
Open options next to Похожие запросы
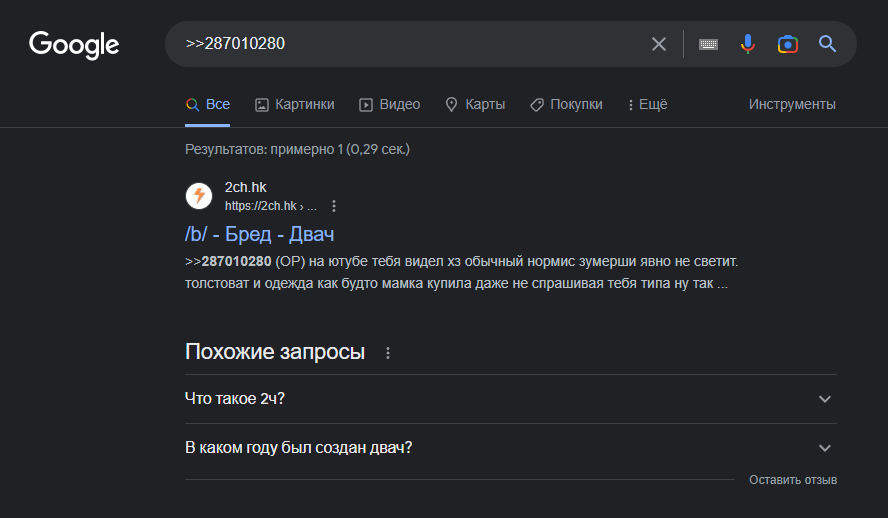[388, 353]
